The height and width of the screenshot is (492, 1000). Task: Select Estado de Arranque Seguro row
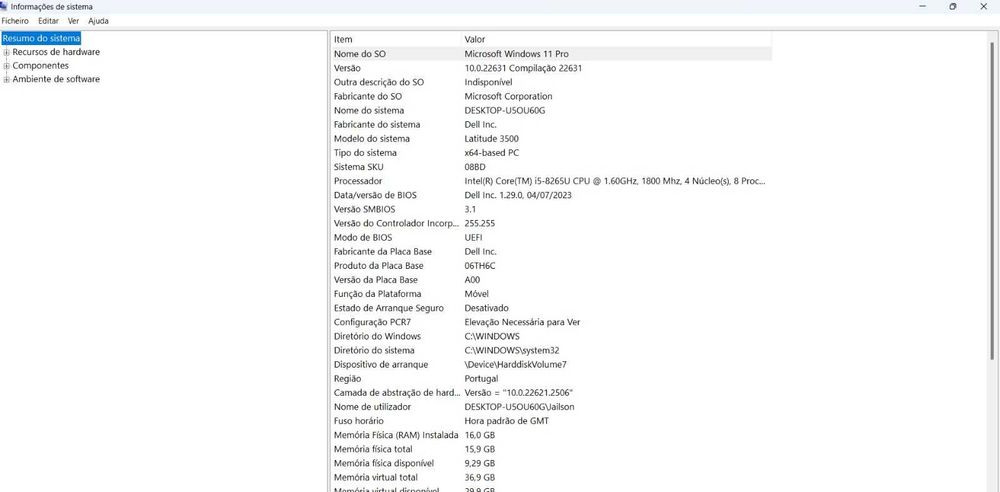point(551,308)
